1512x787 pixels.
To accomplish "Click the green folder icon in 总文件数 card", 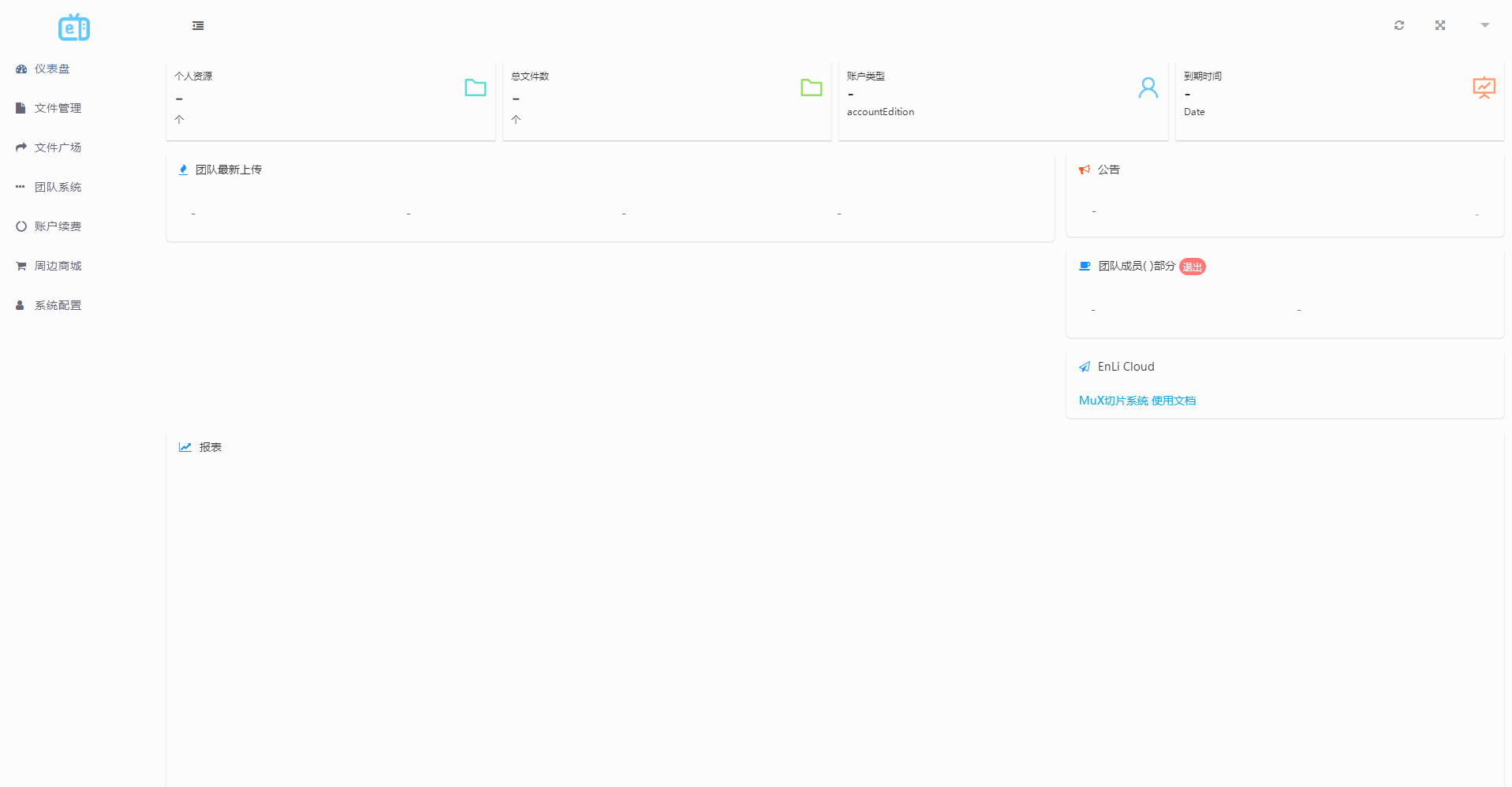I will [x=811, y=88].
